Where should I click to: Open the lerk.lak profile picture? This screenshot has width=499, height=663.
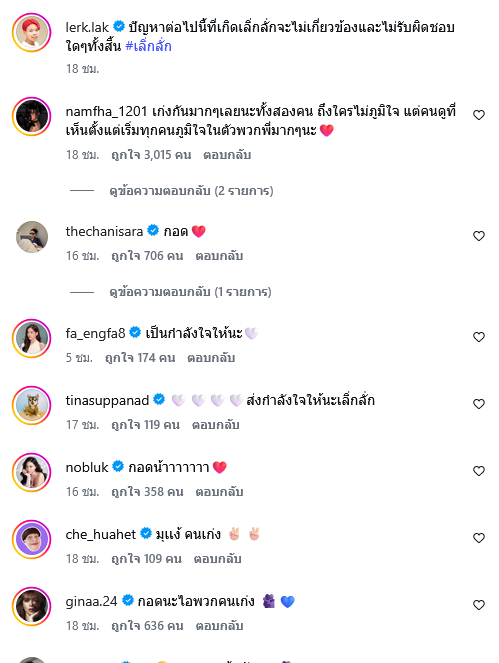(32, 33)
